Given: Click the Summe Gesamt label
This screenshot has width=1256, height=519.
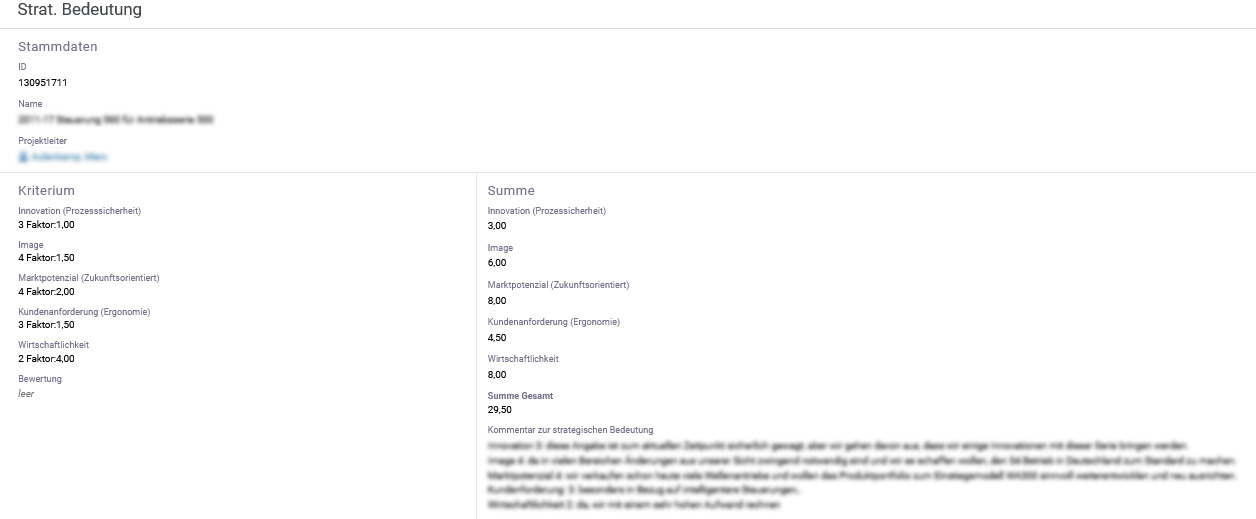Looking at the screenshot, I should click(520, 396).
